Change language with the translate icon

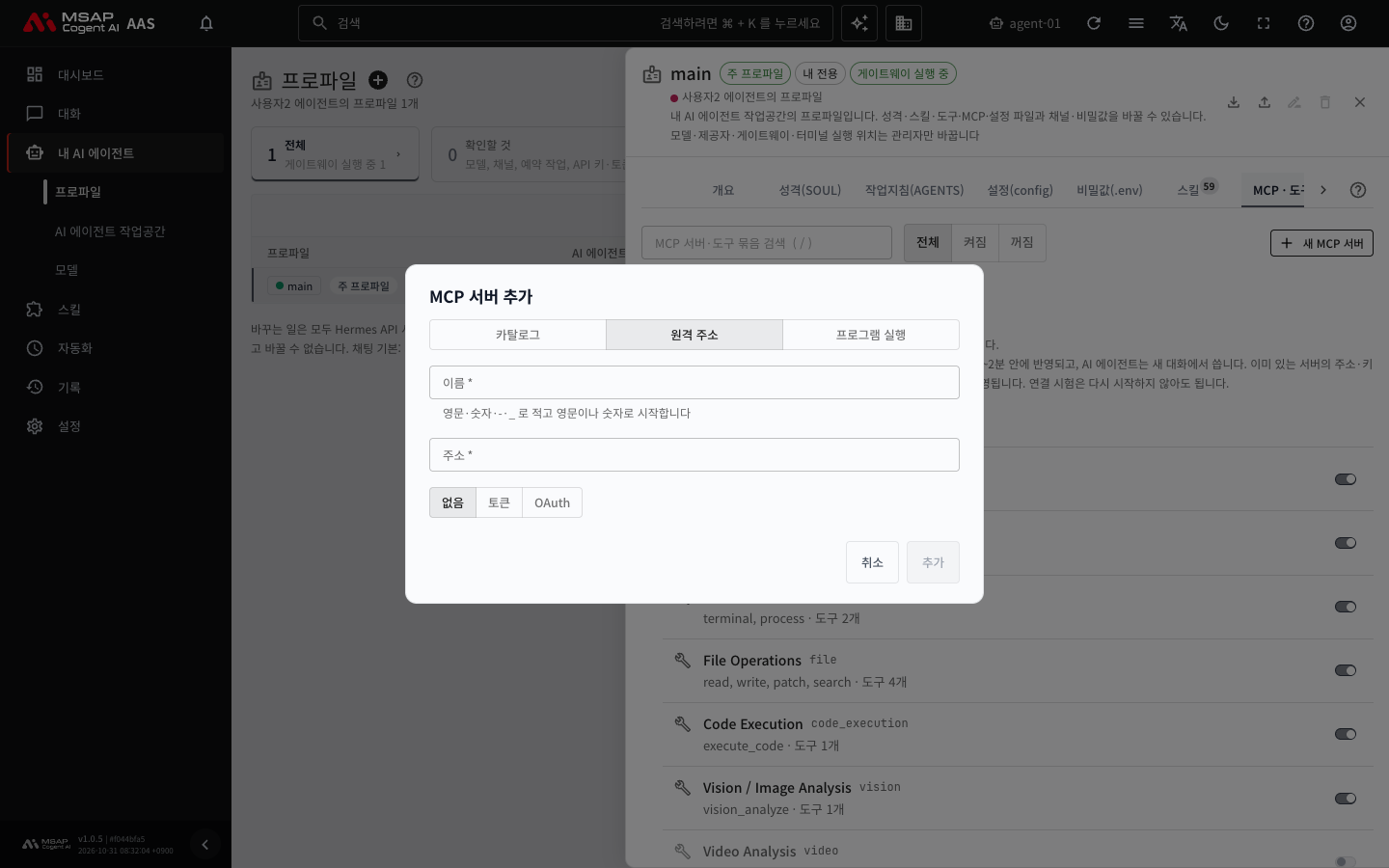point(1179,23)
